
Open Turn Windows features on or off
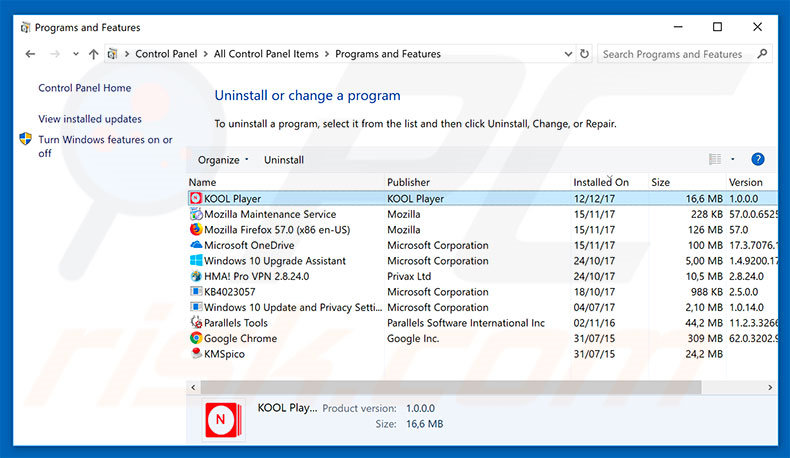(105, 146)
